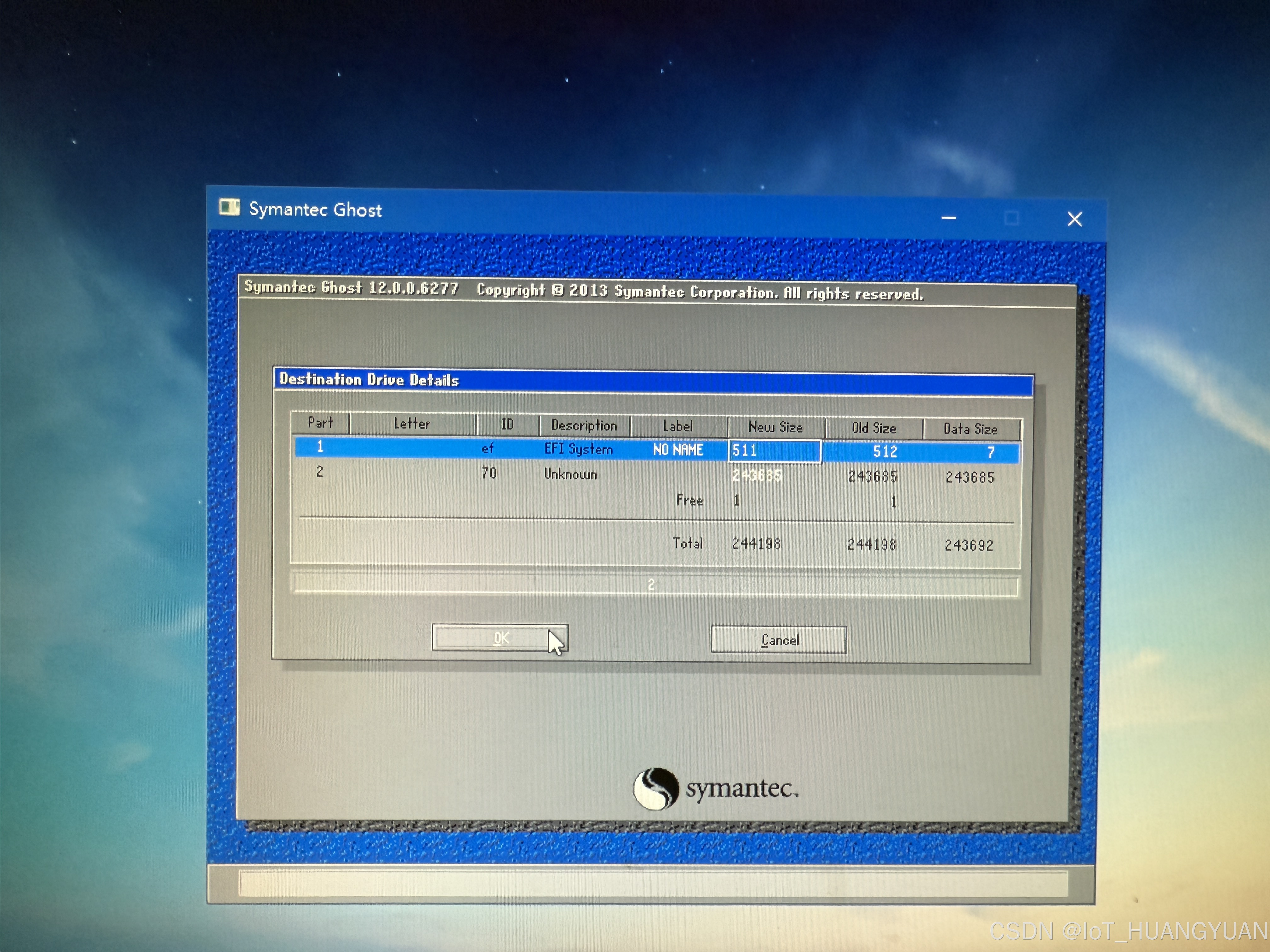Select the EFI System partition description
1270x952 pixels.
coord(578,449)
